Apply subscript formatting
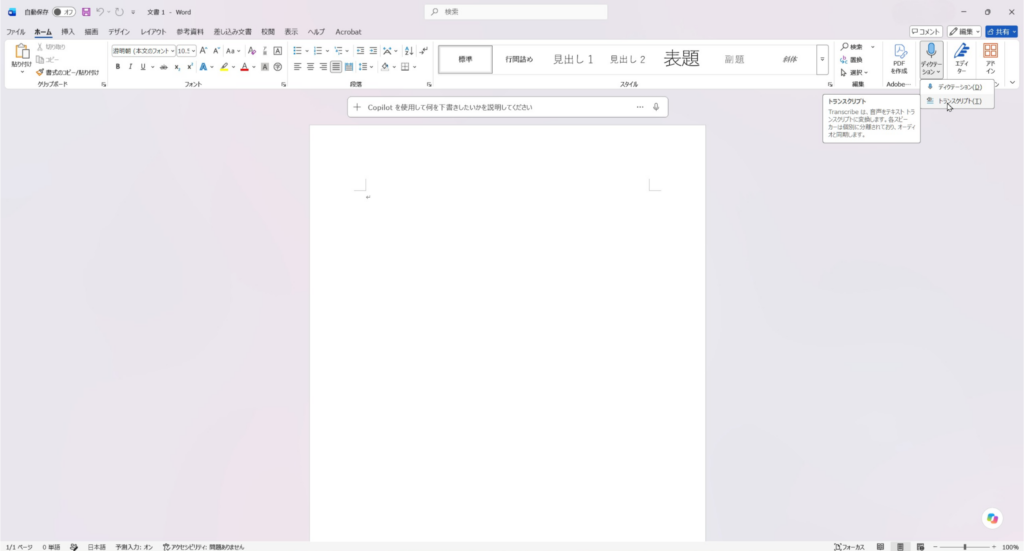 pyautogui.click(x=177, y=67)
